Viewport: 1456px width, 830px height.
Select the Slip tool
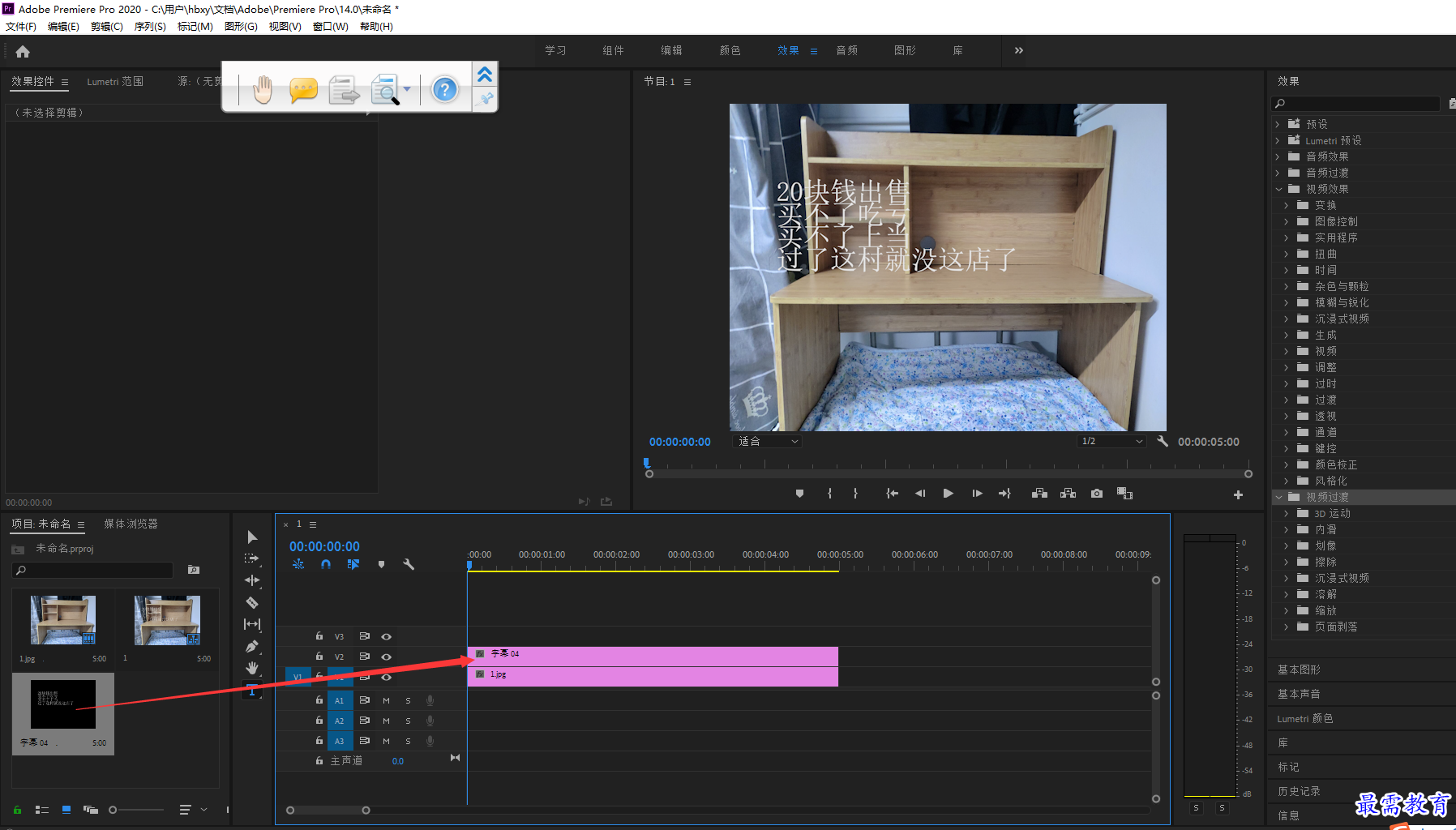(252, 624)
